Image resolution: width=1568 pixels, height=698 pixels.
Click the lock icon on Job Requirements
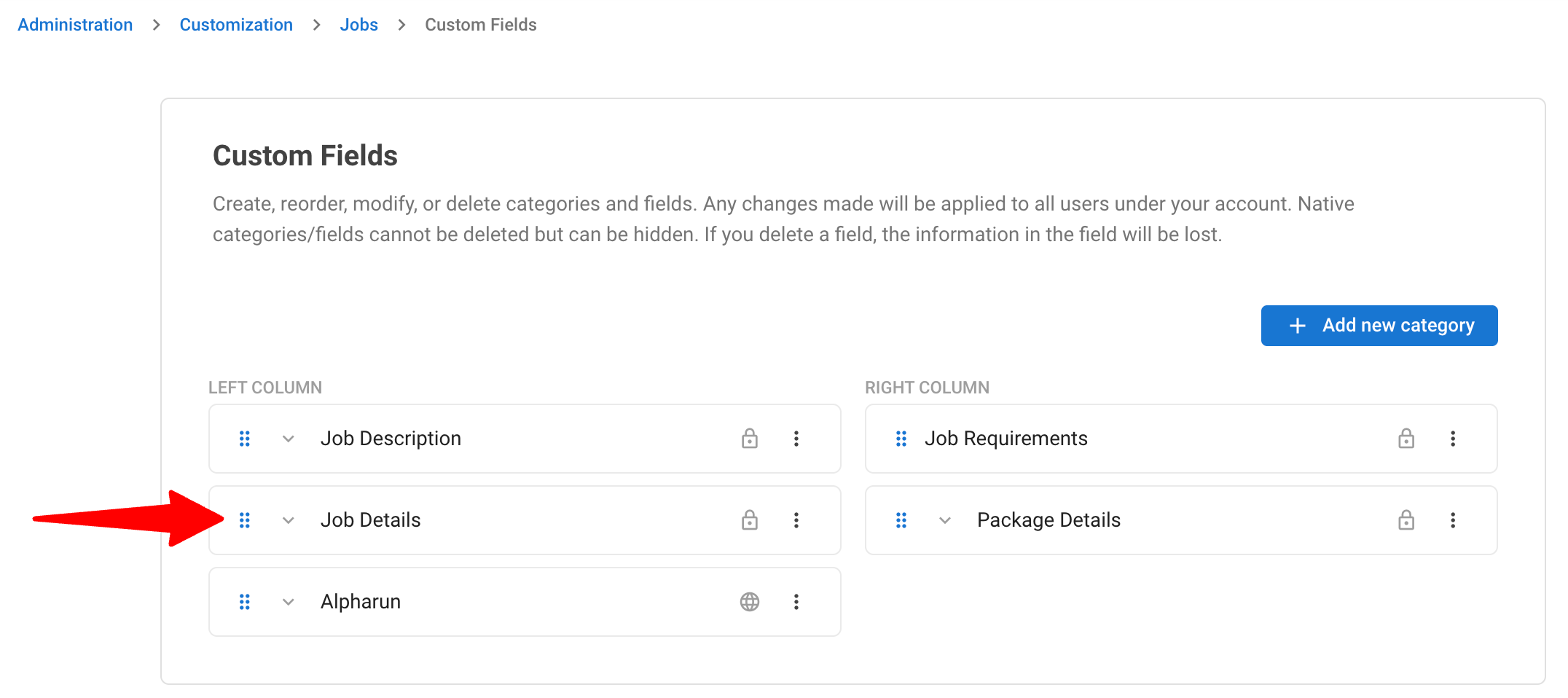click(x=1406, y=438)
